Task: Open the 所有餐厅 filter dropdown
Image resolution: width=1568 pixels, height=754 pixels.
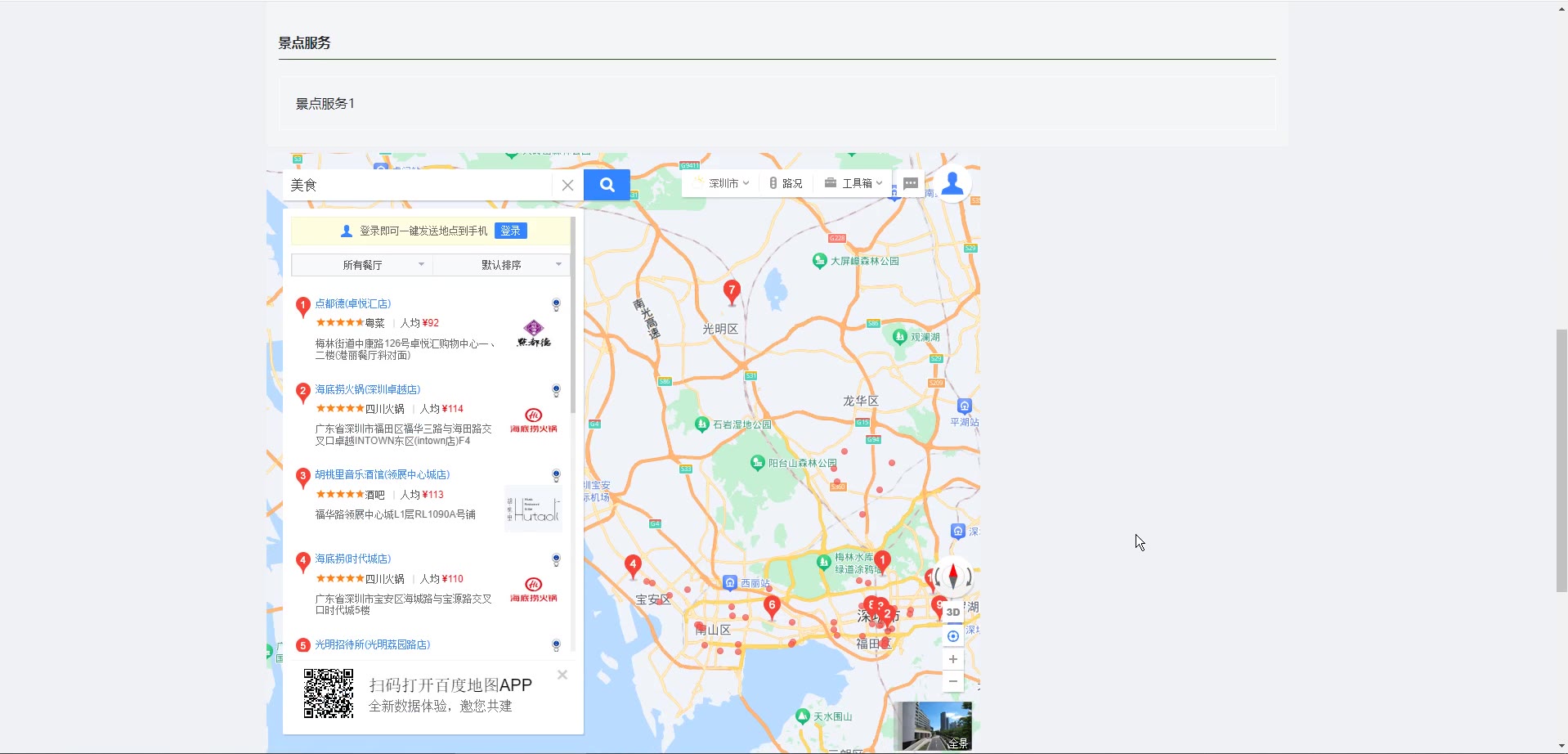Action: point(362,265)
